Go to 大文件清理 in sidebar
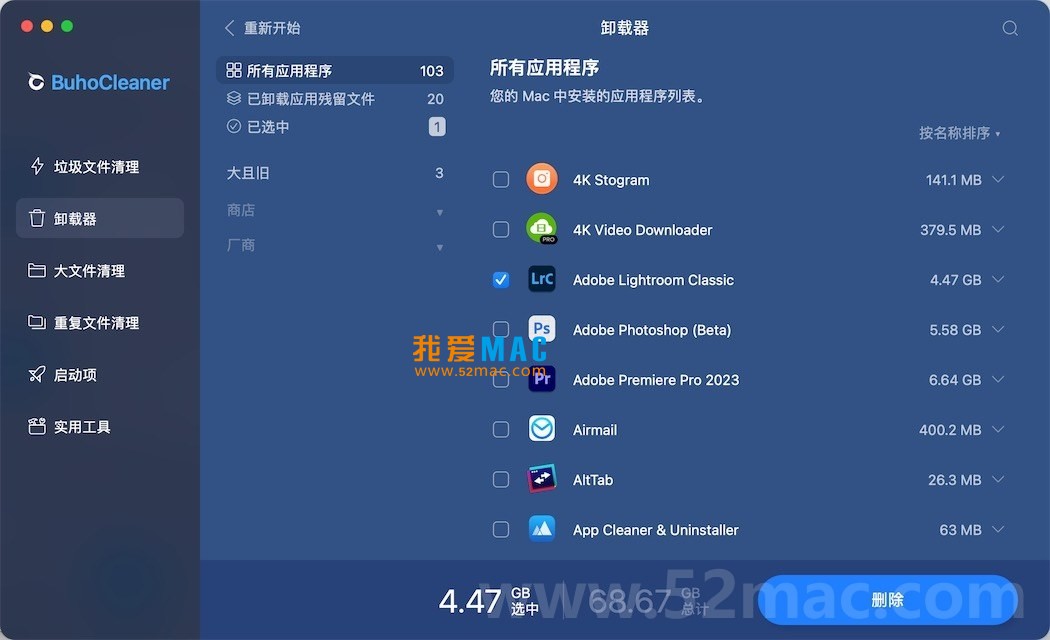The image size is (1050, 640). [x=100, y=270]
